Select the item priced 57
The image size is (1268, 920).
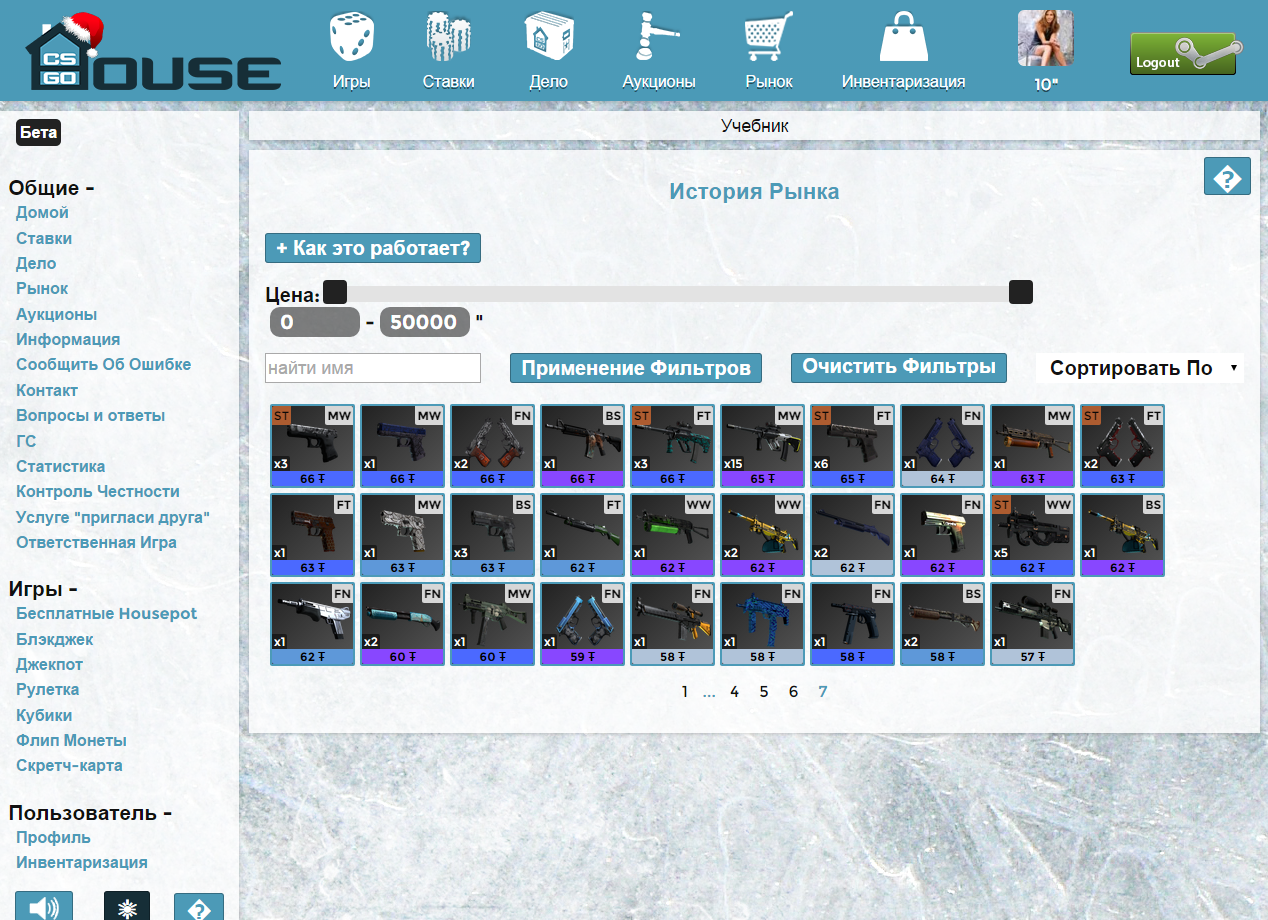click(1033, 624)
